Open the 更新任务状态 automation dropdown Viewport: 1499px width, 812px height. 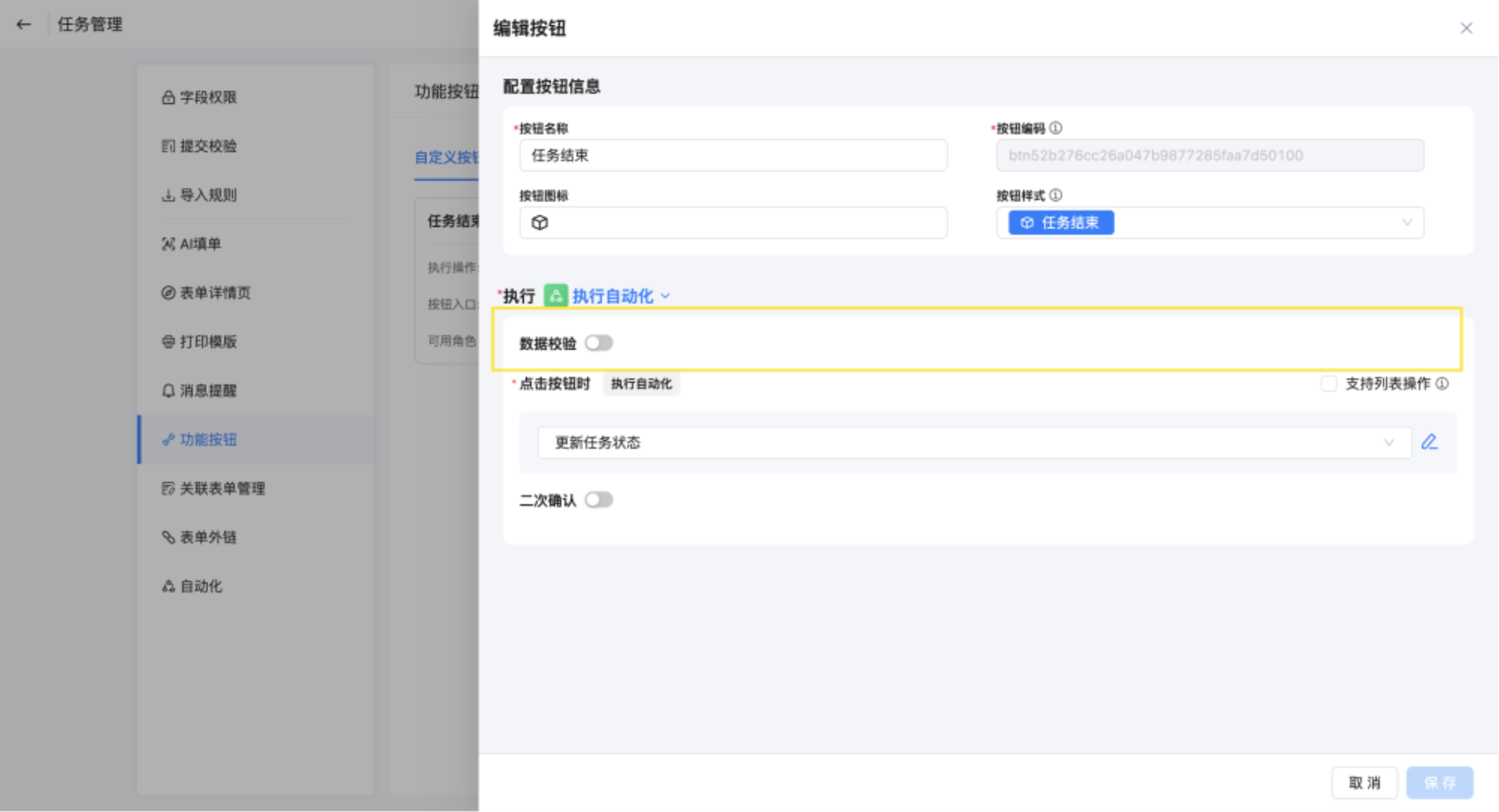pos(974,443)
